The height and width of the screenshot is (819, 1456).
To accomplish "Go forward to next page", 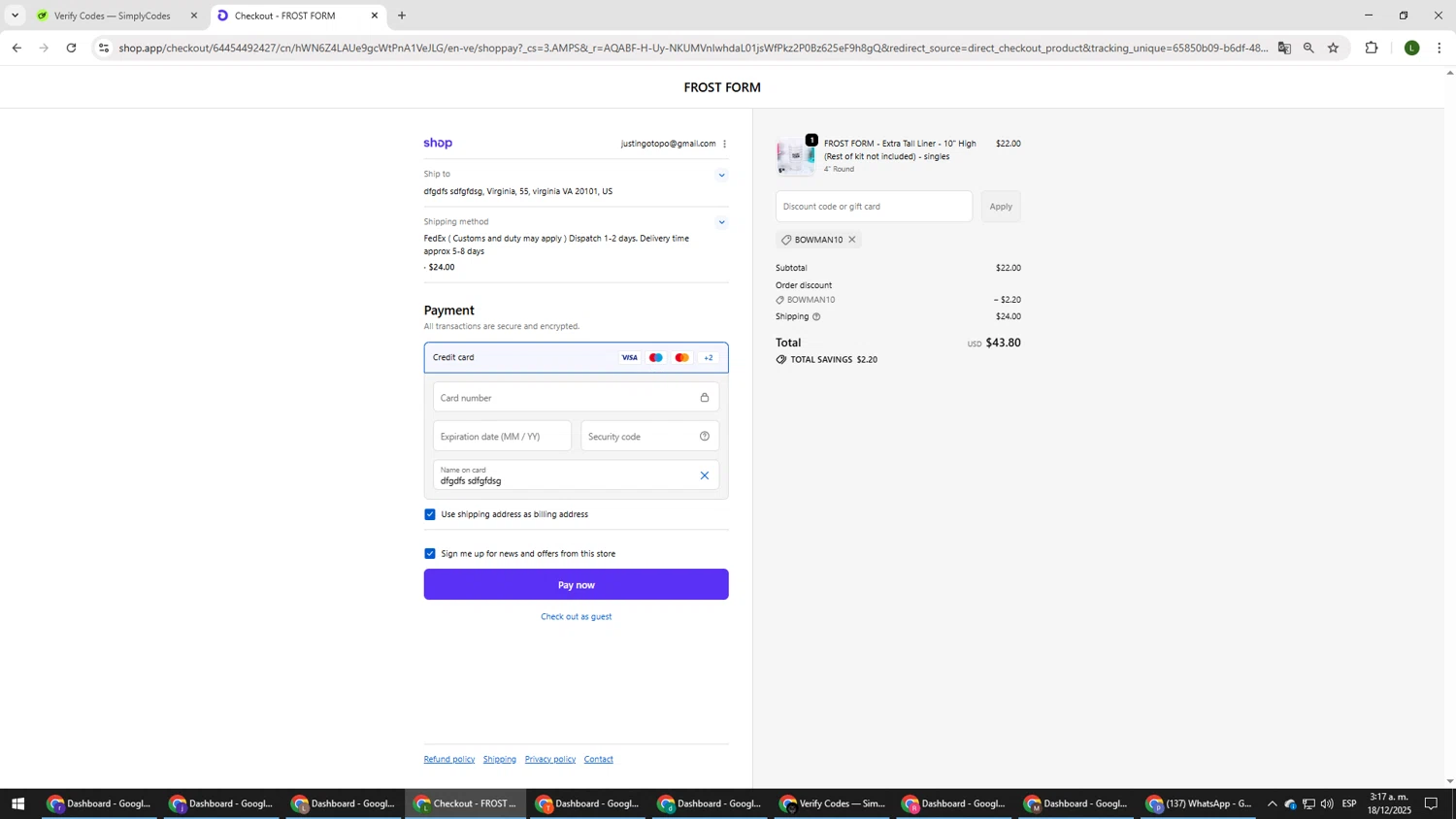I will (44, 48).
